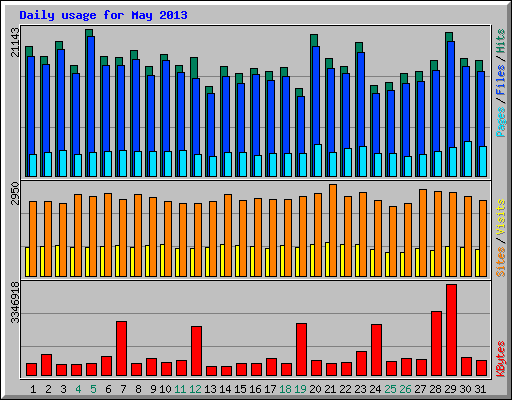Click day label 13 on the axis
This screenshot has width=512, height=400.
point(210,389)
